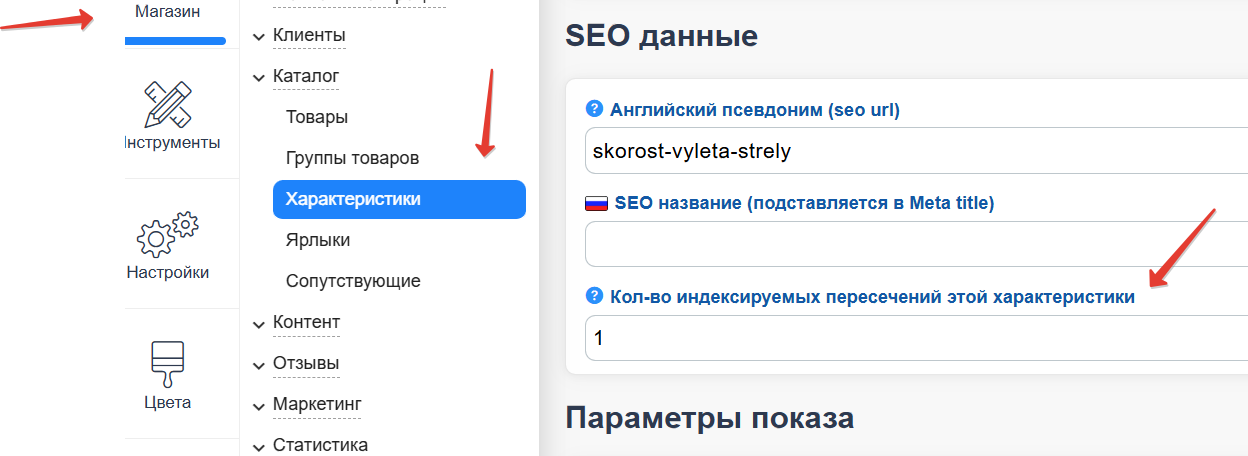Click help icon beside Английский псевдоним

595,109
